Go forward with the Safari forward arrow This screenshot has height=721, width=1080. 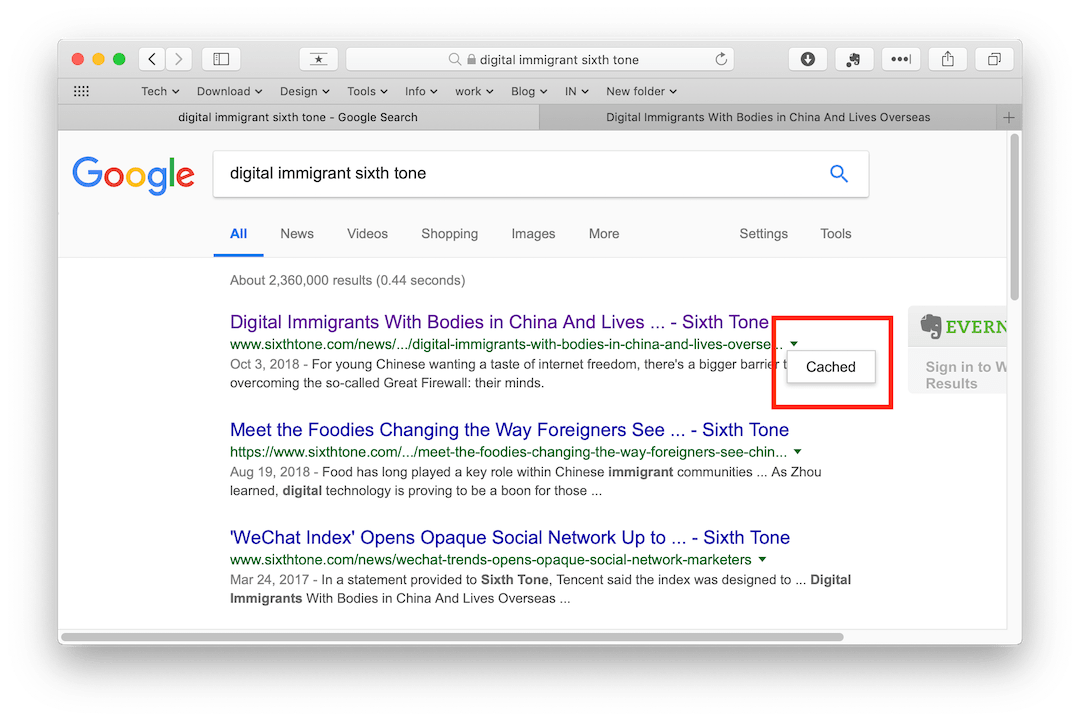point(179,59)
